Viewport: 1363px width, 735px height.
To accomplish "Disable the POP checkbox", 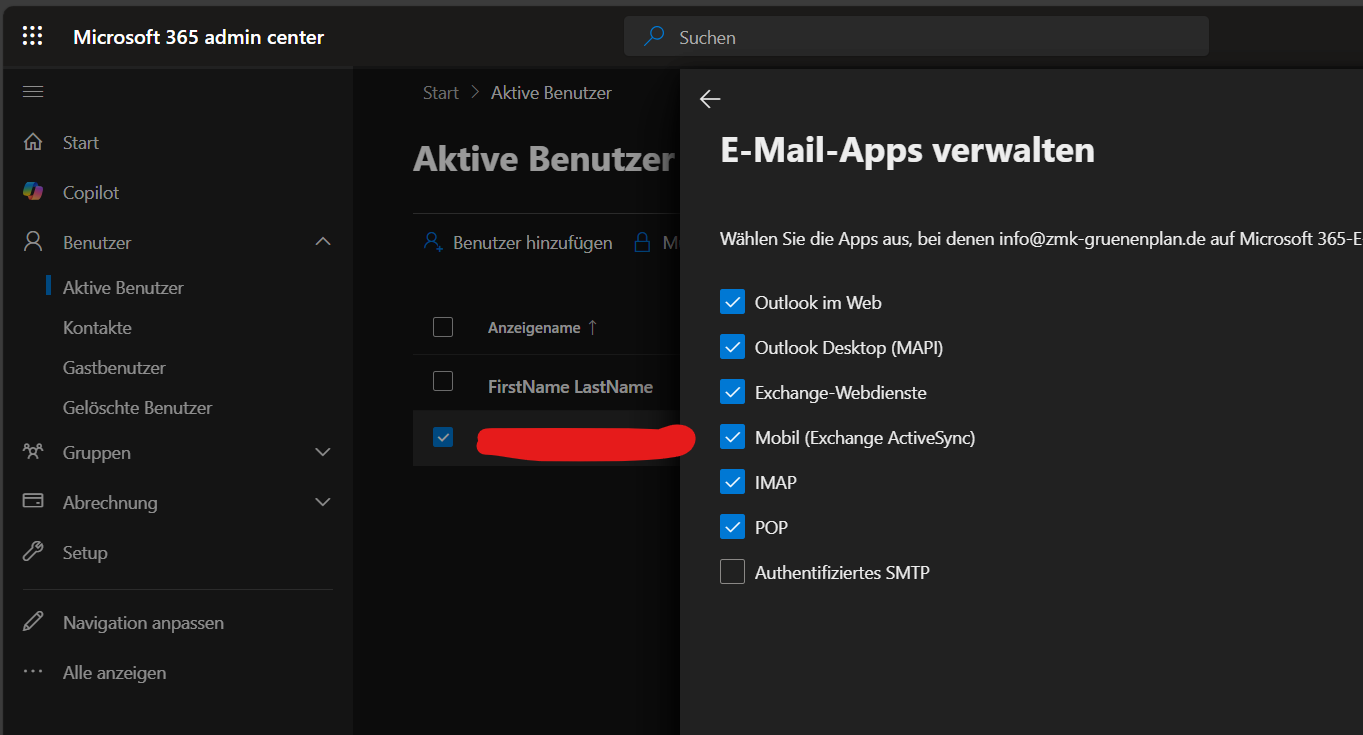I will (x=732, y=527).
